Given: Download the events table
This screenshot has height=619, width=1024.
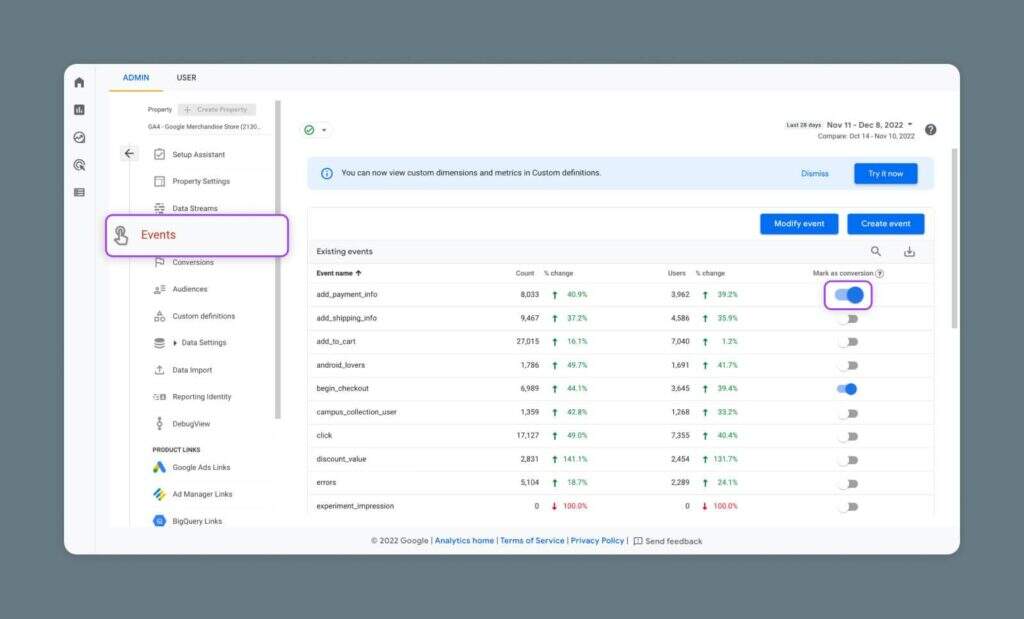Looking at the screenshot, I should 909,252.
